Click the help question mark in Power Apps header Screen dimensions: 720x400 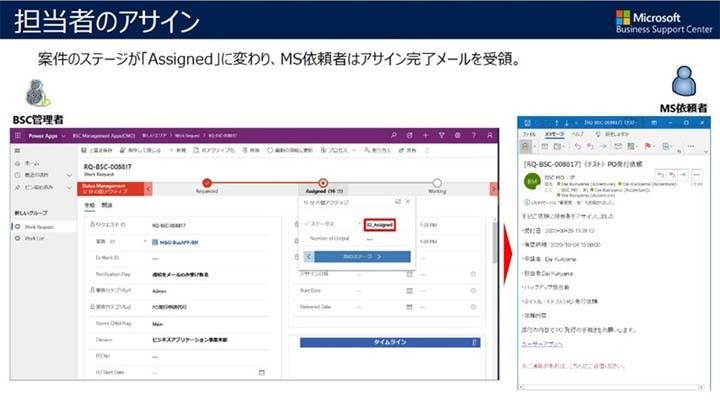click(473, 135)
